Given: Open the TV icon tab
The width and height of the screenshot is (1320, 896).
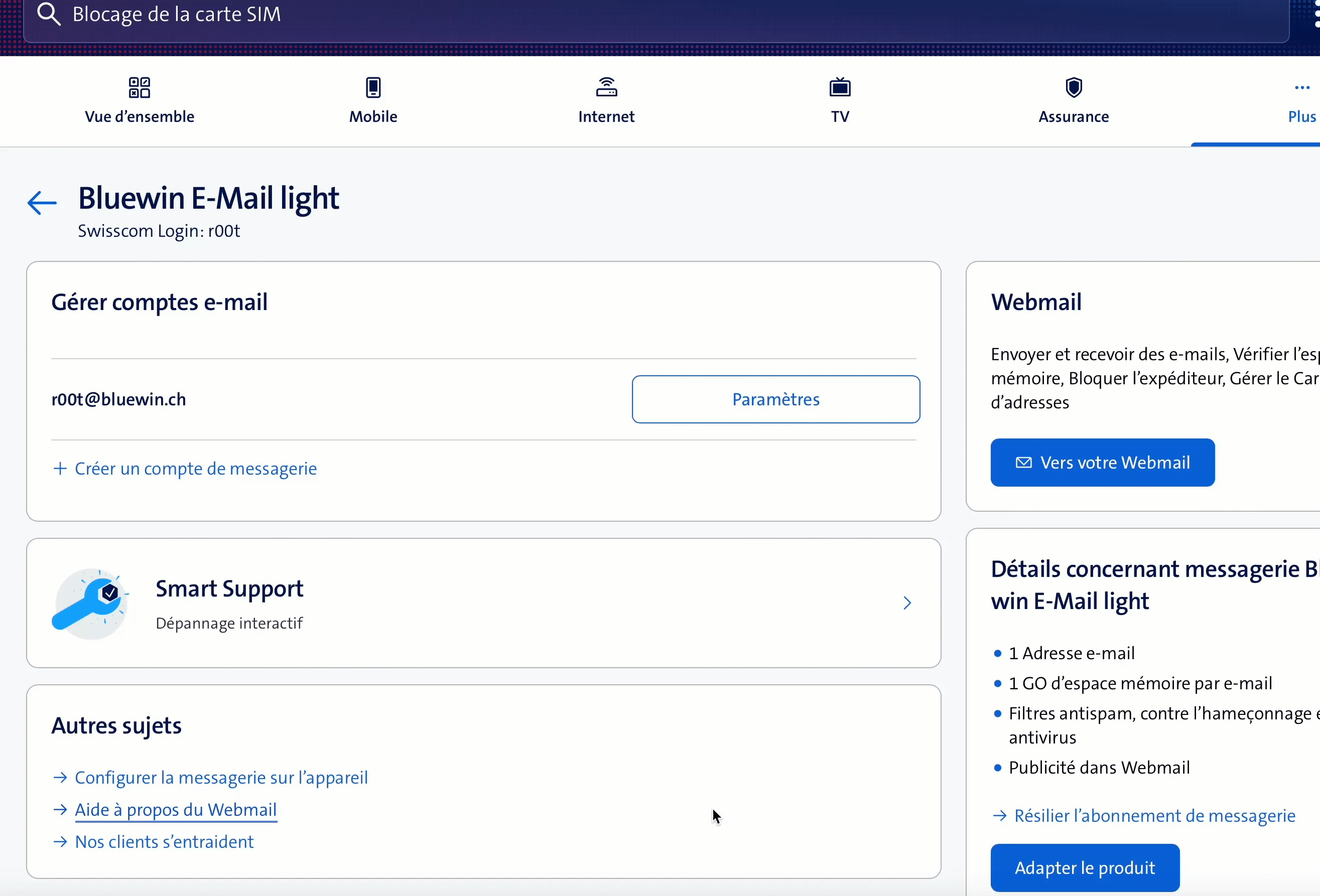Looking at the screenshot, I should [840, 87].
